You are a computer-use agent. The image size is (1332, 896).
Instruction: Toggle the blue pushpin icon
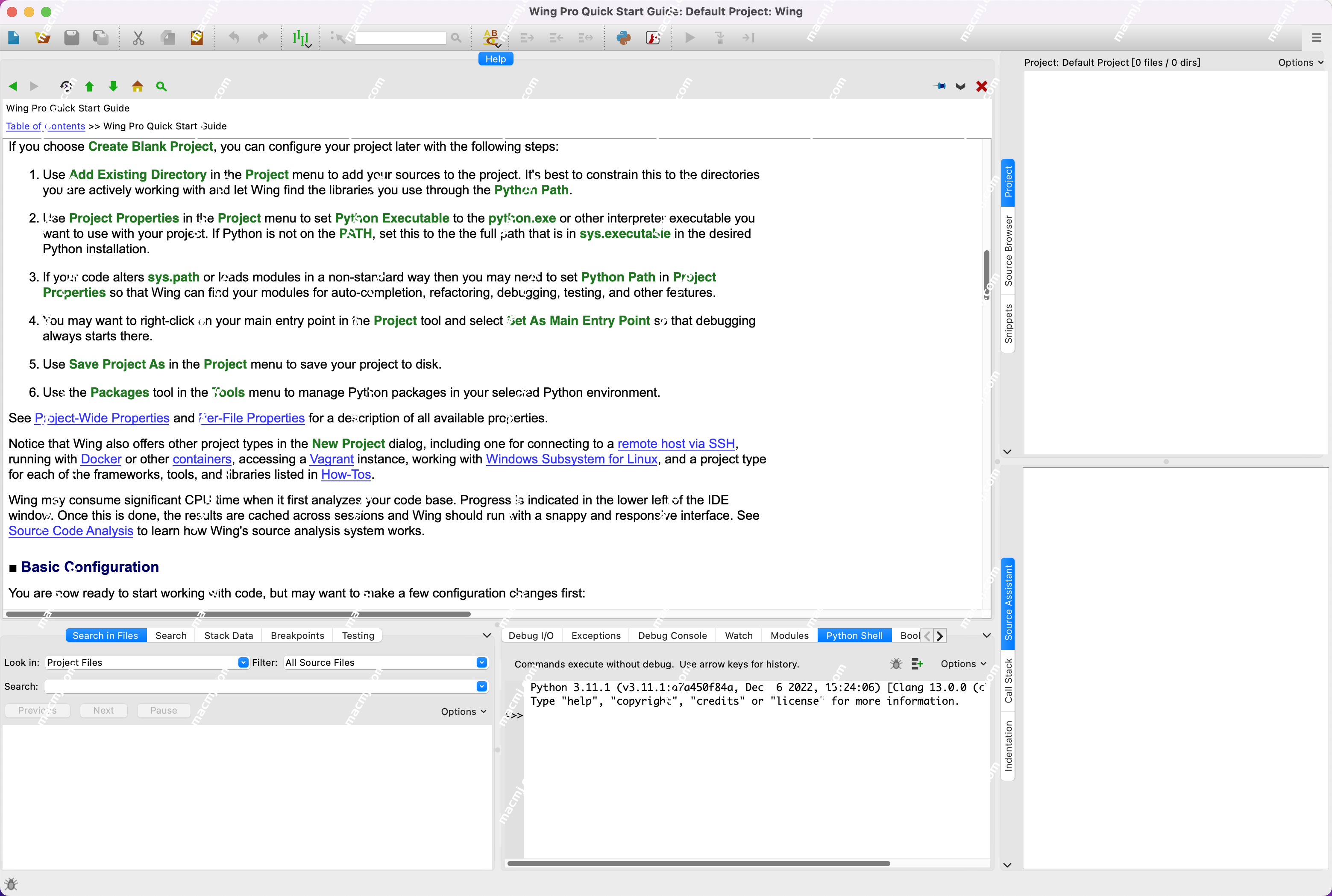(940, 86)
